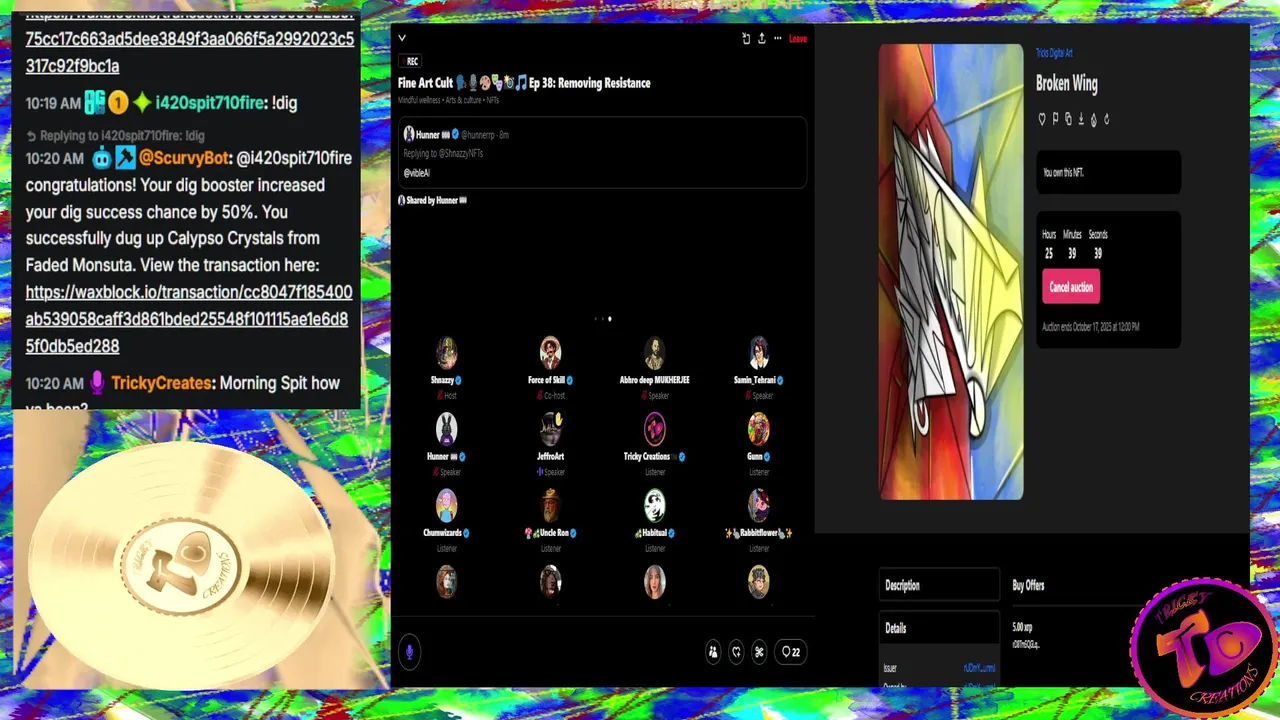Click the waxblock.io 75cc17c transaction link
This screenshot has height=720, width=1280.
pos(189,42)
